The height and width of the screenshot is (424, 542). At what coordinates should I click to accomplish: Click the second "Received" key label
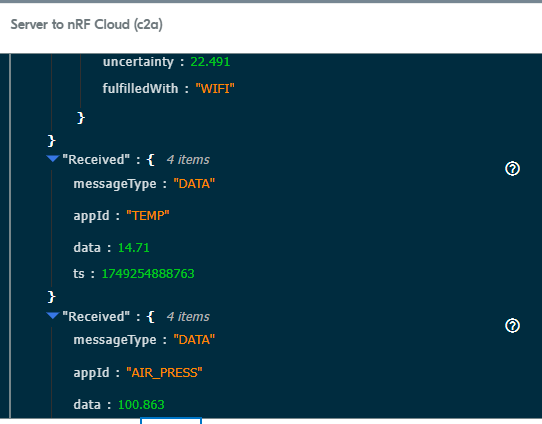pyautogui.click(x=96, y=317)
